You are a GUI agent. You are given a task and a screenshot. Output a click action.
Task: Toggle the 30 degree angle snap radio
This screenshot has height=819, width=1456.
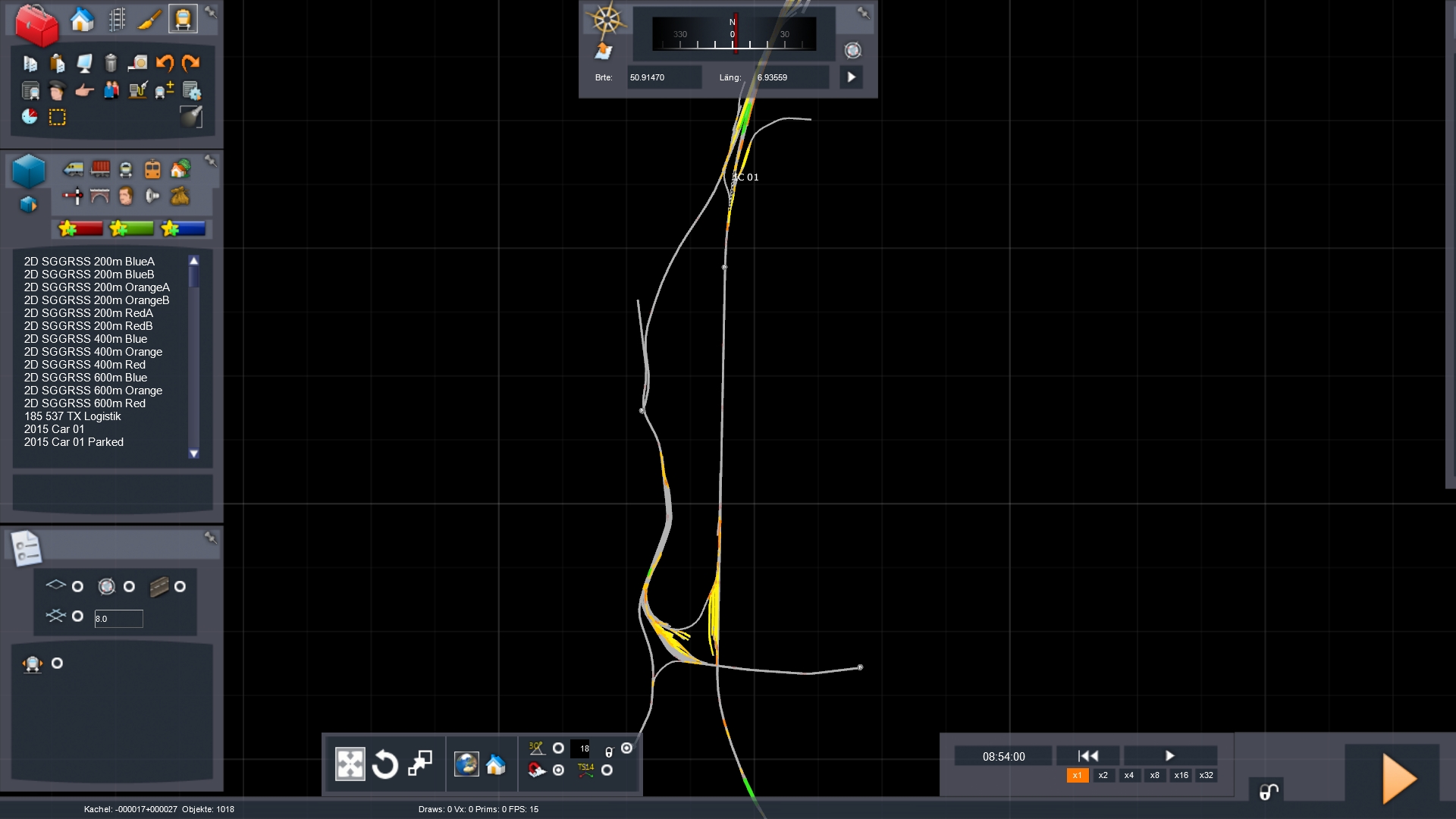pyautogui.click(x=558, y=748)
